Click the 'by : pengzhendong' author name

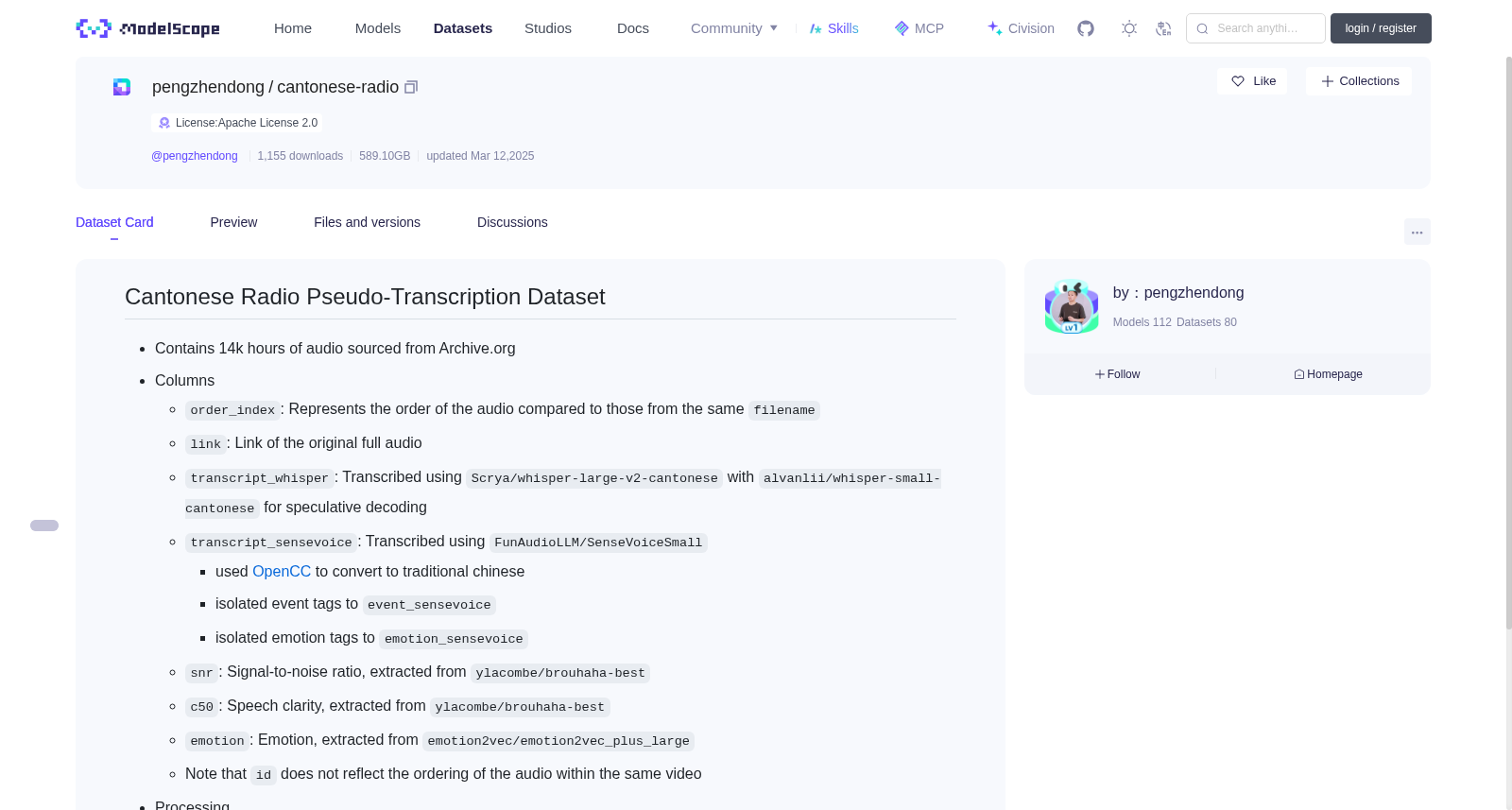[x=1178, y=293]
